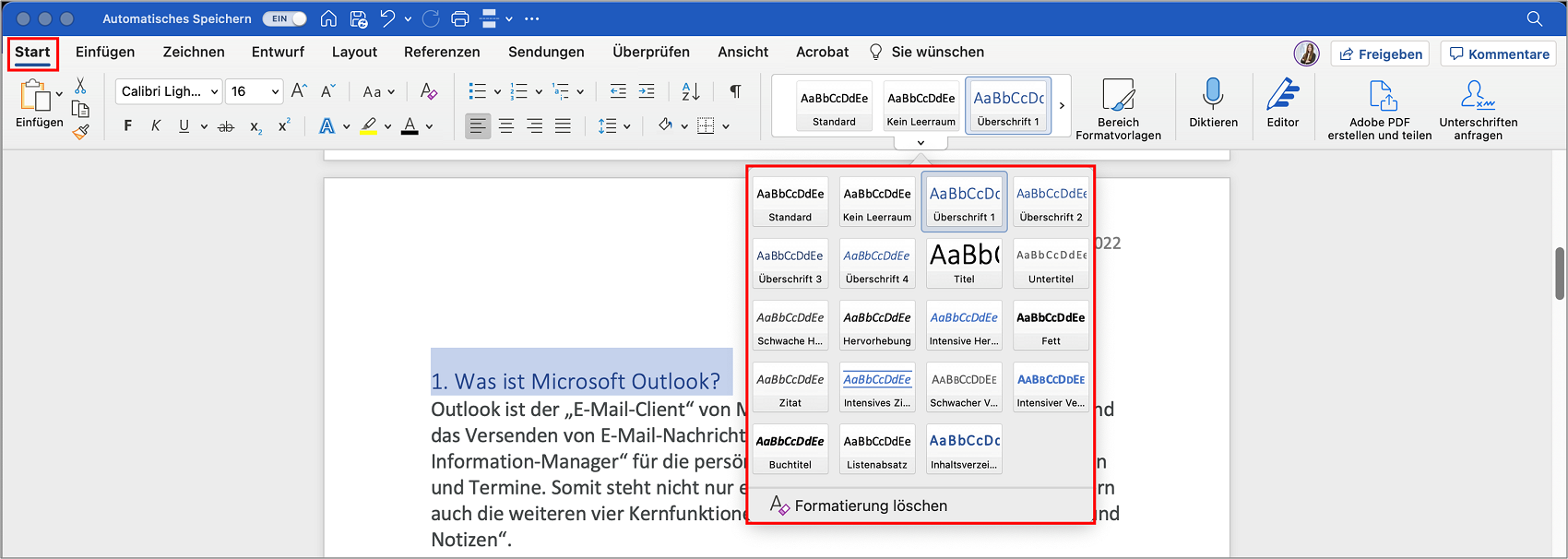The image size is (1568, 559).
Task: Select the Format Painter brush icon
Action: pyautogui.click(x=80, y=132)
